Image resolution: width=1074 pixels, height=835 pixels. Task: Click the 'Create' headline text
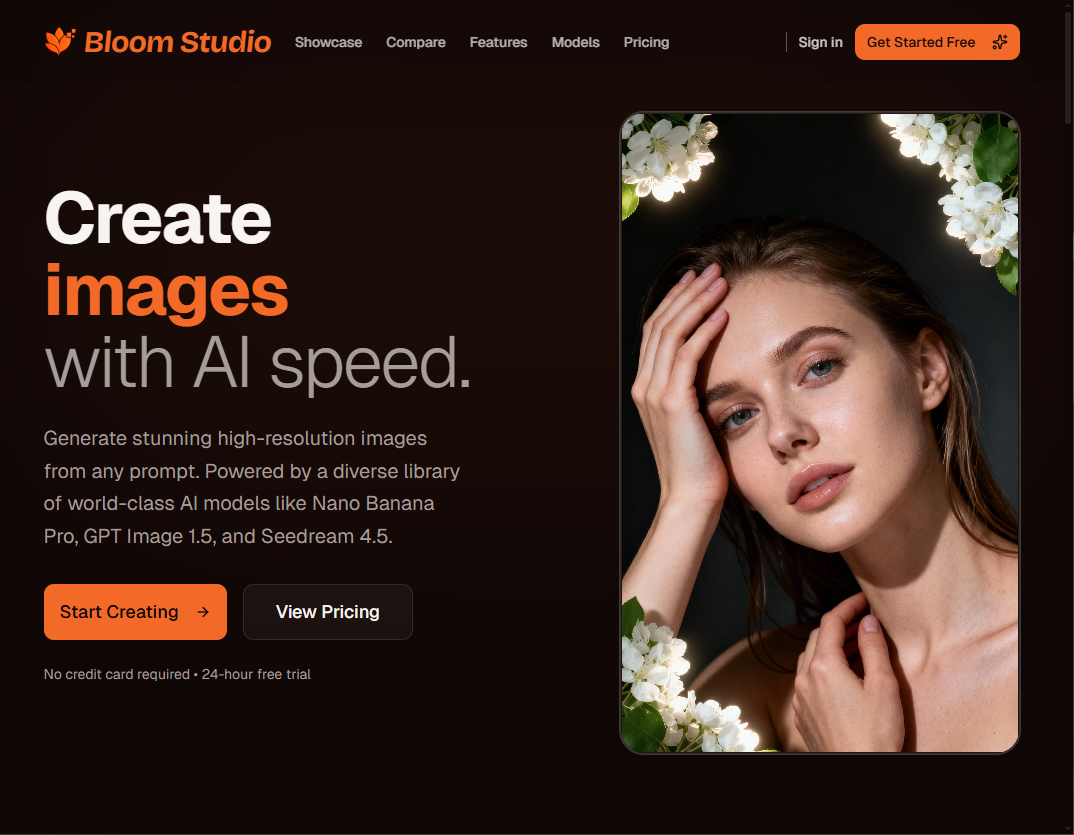[x=156, y=218]
